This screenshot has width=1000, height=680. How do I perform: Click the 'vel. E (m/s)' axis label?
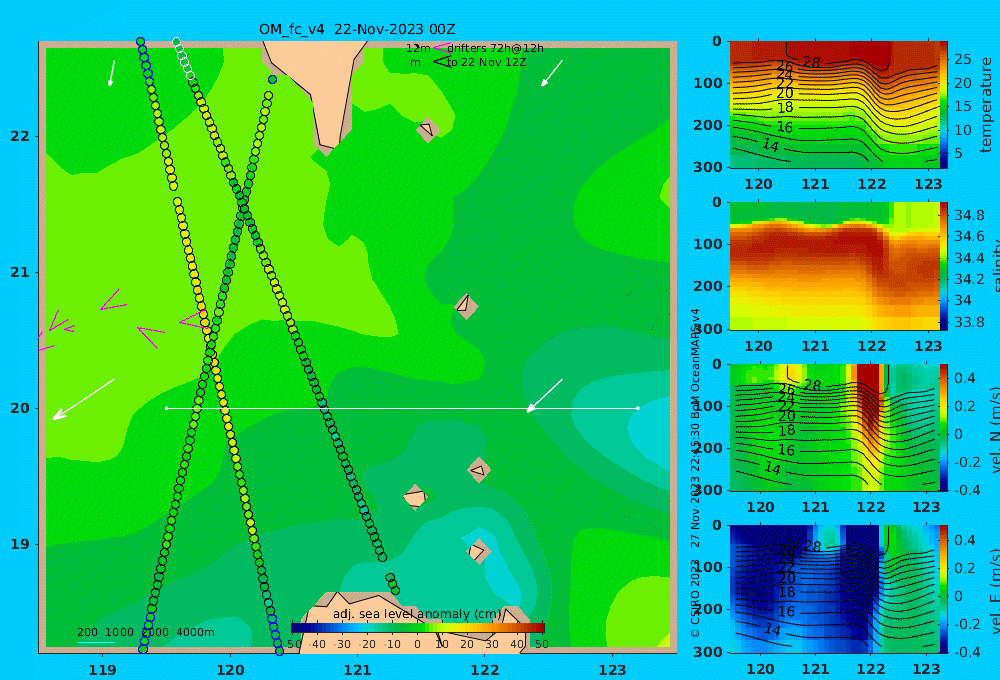(x=994, y=591)
